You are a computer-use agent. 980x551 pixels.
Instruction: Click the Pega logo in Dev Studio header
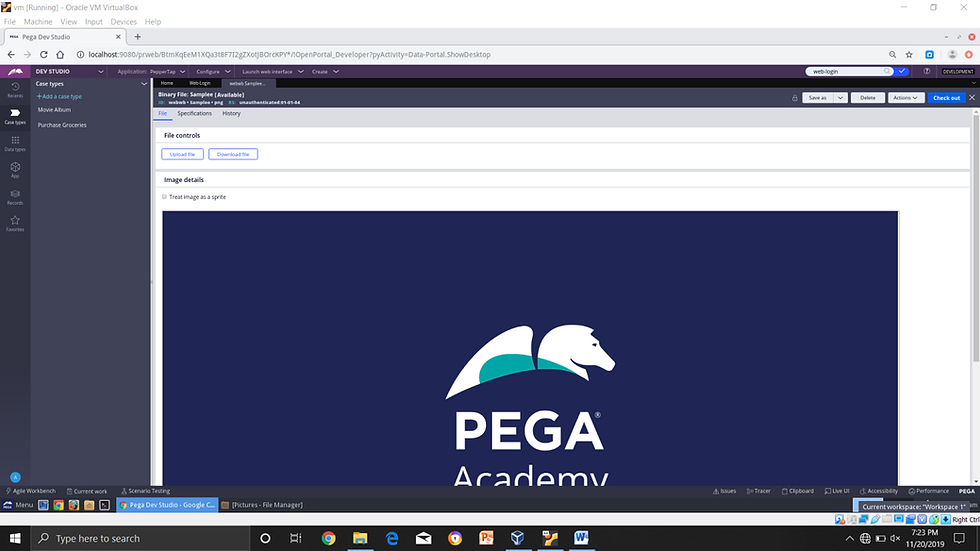(16, 72)
